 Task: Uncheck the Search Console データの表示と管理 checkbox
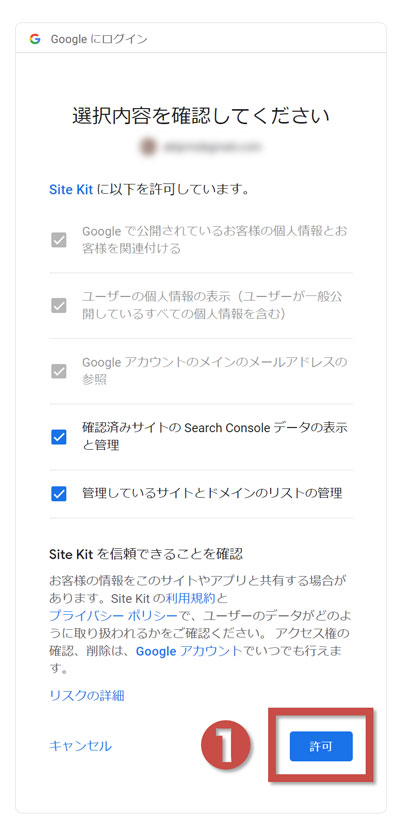coord(59,437)
